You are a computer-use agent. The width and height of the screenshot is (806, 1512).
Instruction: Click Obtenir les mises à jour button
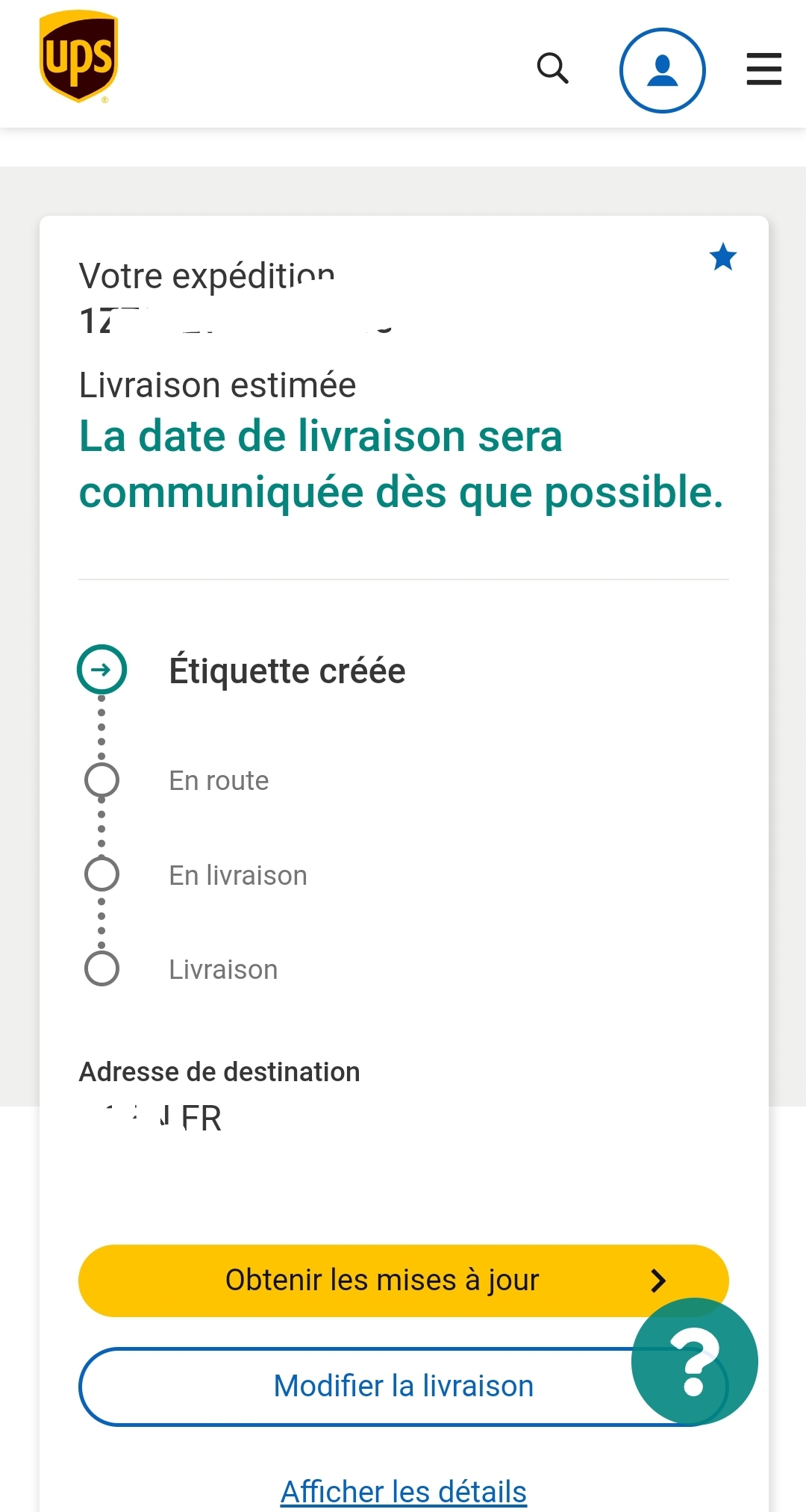tap(404, 1281)
